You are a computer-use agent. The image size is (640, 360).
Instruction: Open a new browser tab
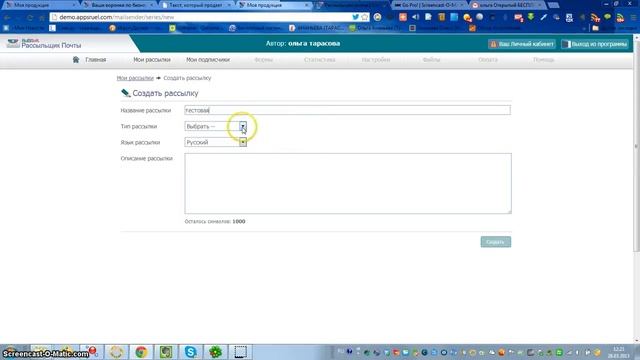[x=553, y=5]
